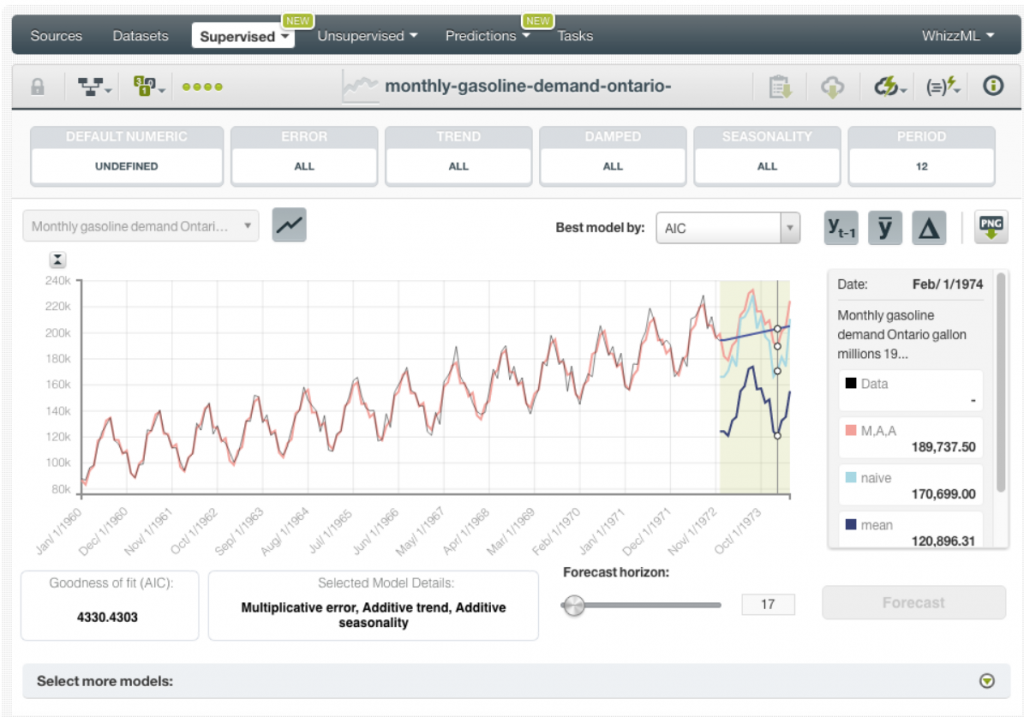Screen dimensions: 1024x717
Task: Export chart using the PNG icon
Action: (x=991, y=227)
